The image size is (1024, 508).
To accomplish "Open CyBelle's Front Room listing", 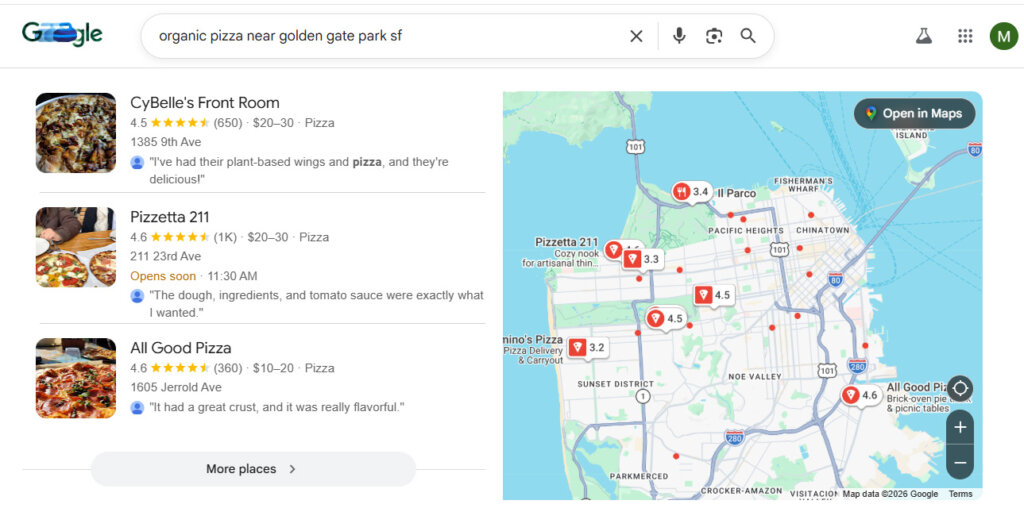I will 204,103.
